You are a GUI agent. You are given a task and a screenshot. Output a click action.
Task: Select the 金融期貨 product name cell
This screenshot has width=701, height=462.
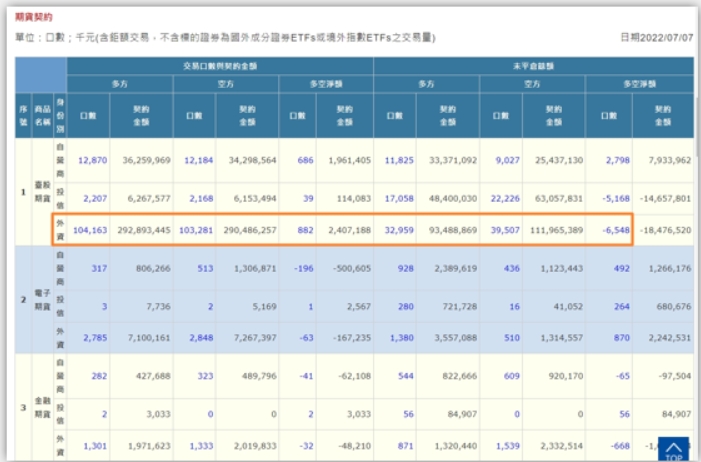coord(42,407)
